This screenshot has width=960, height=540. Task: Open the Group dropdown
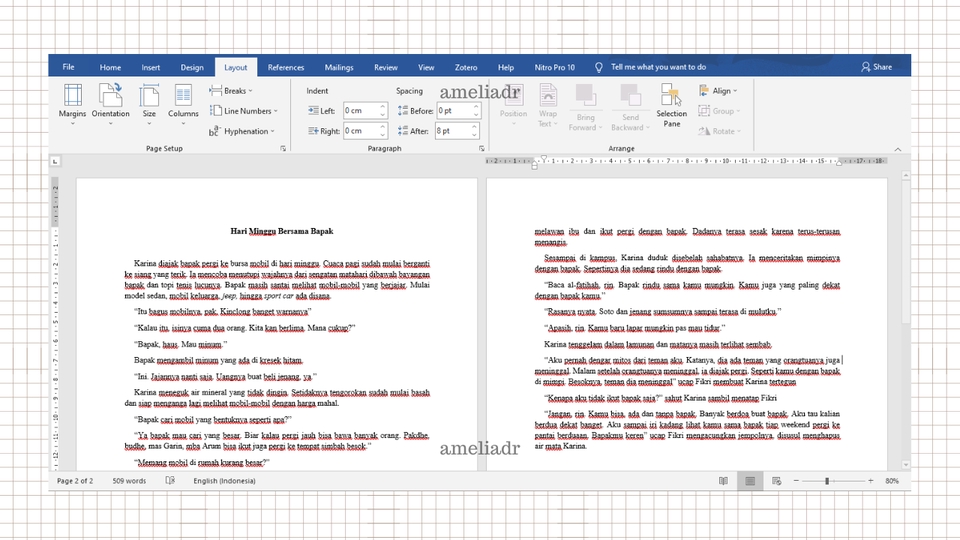[719, 111]
